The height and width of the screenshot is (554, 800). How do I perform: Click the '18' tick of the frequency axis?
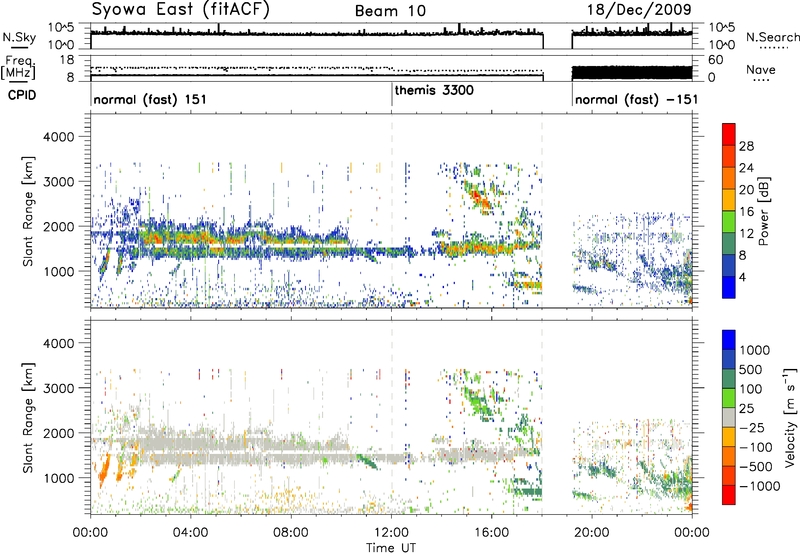(67, 60)
